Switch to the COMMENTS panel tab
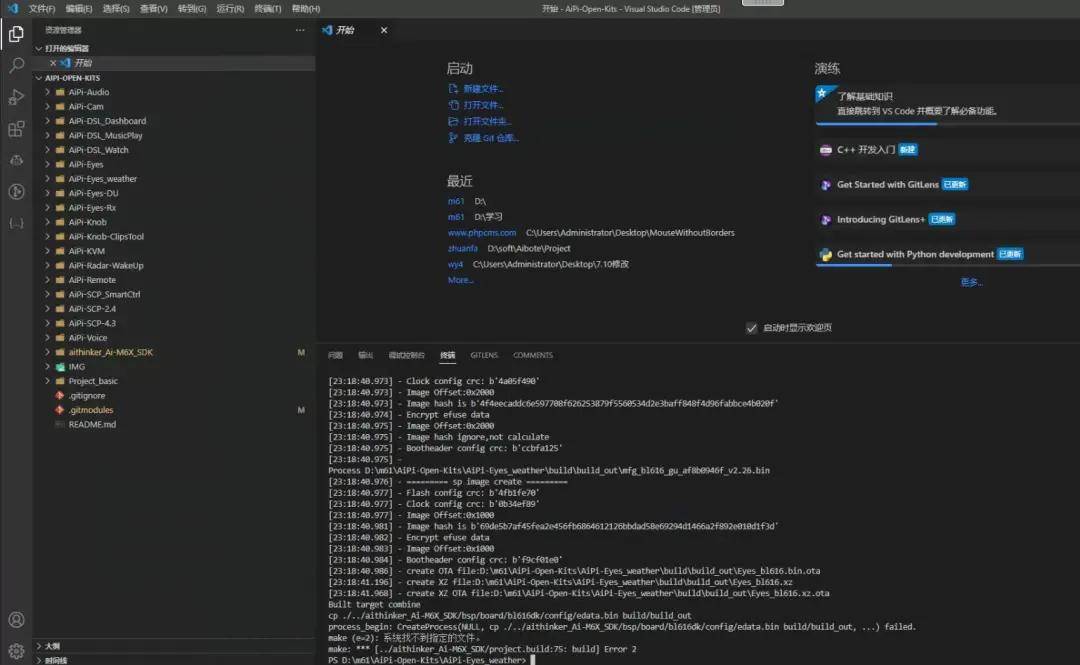This screenshot has height=665, width=1080. [x=532, y=356]
